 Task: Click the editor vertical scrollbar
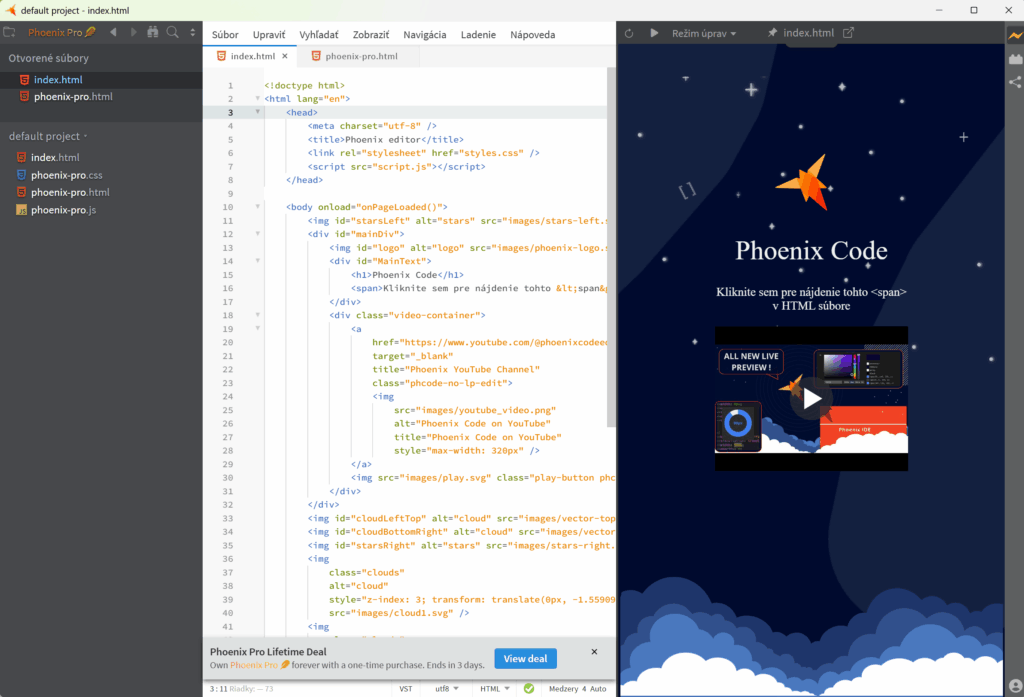click(x=611, y=247)
